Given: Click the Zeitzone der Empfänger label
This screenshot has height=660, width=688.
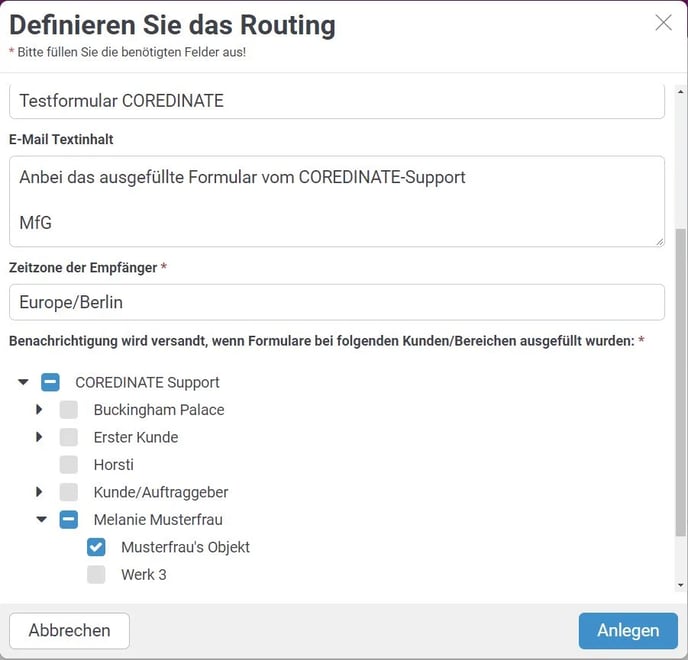Looking at the screenshot, I should [x=83, y=267].
